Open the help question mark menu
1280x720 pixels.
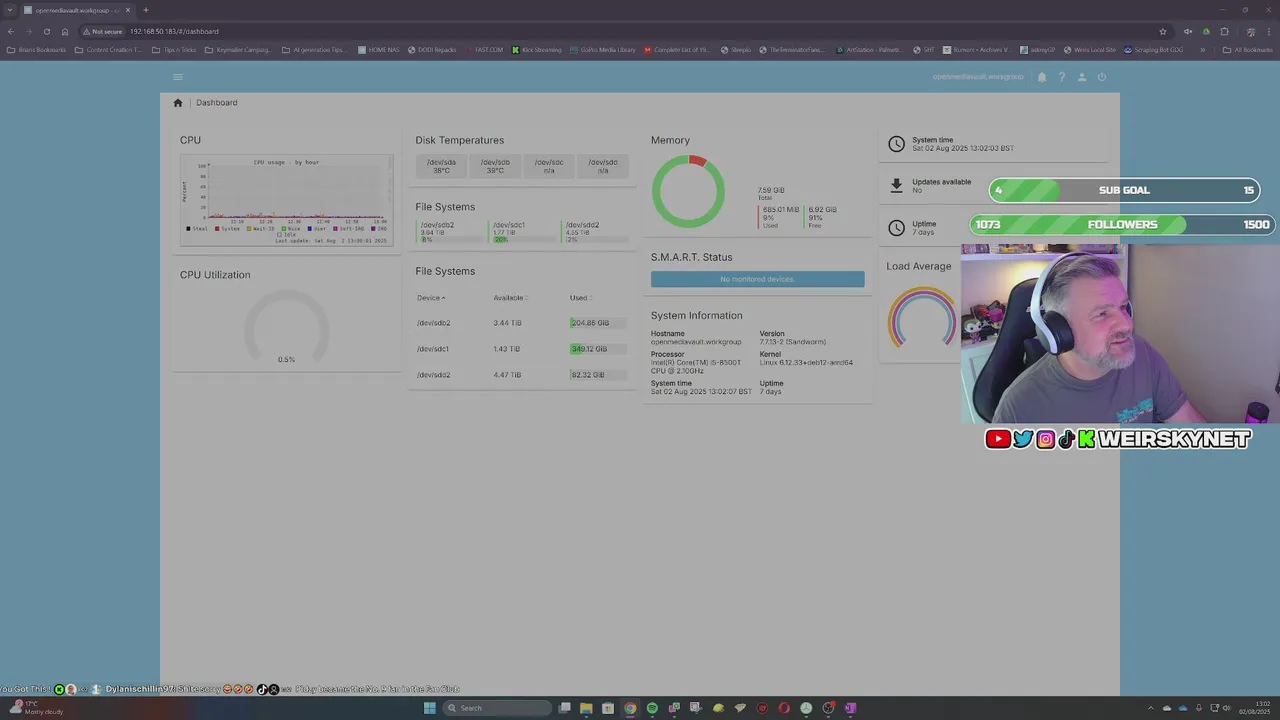click(x=1062, y=77)
